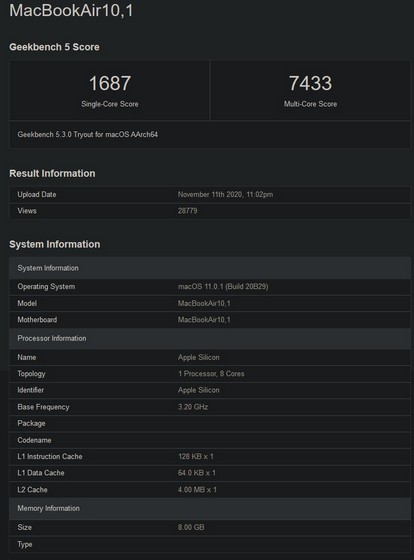Click the Result Information heading

(52, 173)
